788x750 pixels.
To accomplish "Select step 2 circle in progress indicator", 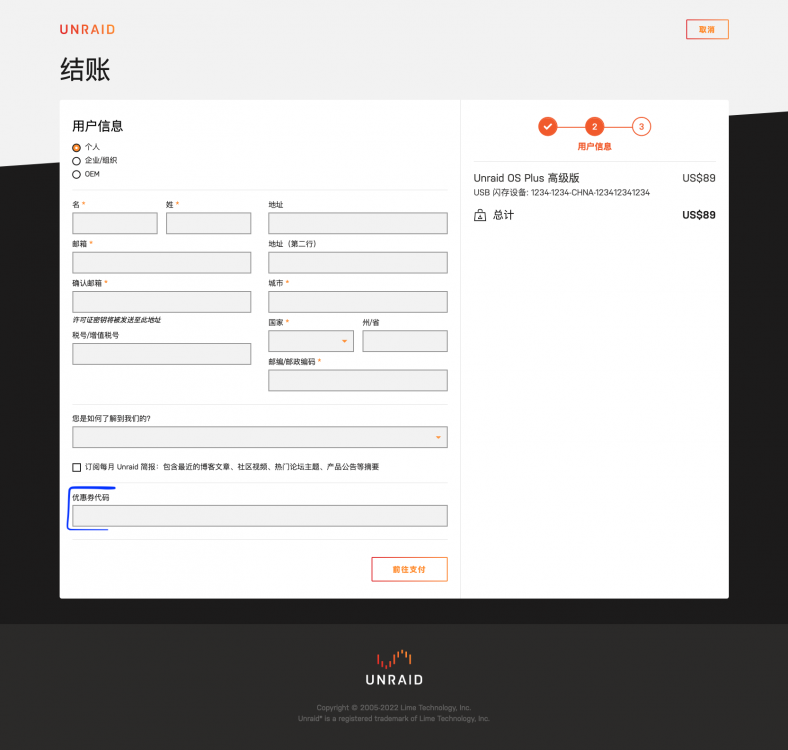I will click(x=594, y=127).
